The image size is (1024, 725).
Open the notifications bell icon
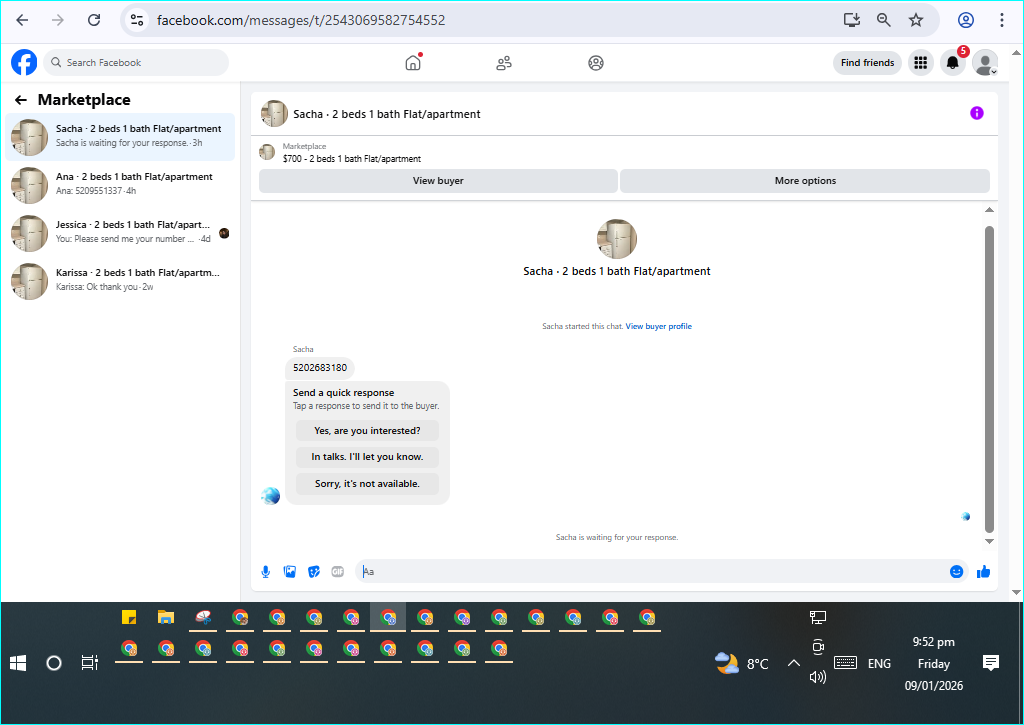click(x=953, y=63)
